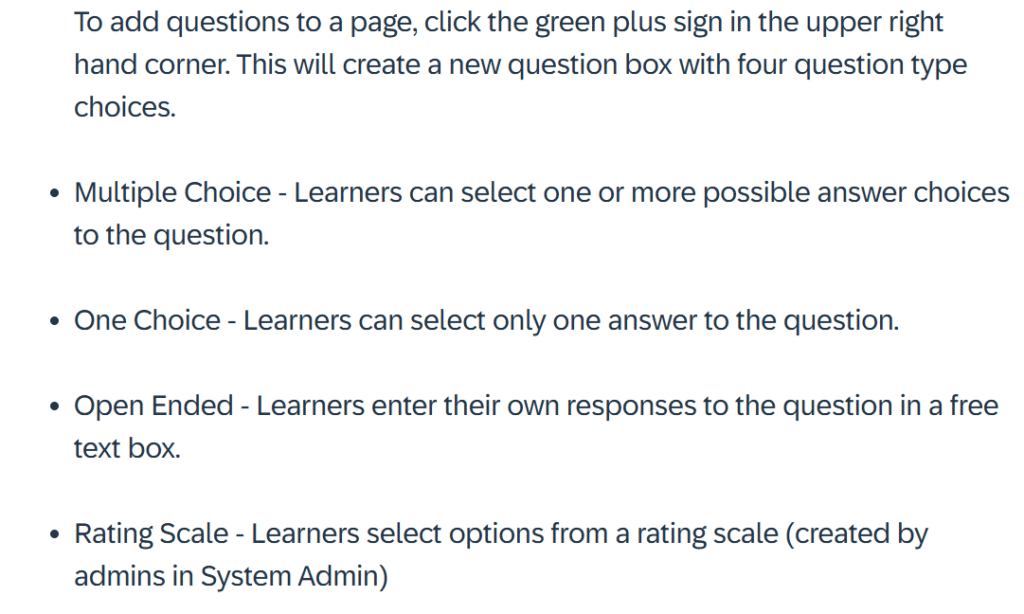Click "possible answer choices" text

click(856, 193)
